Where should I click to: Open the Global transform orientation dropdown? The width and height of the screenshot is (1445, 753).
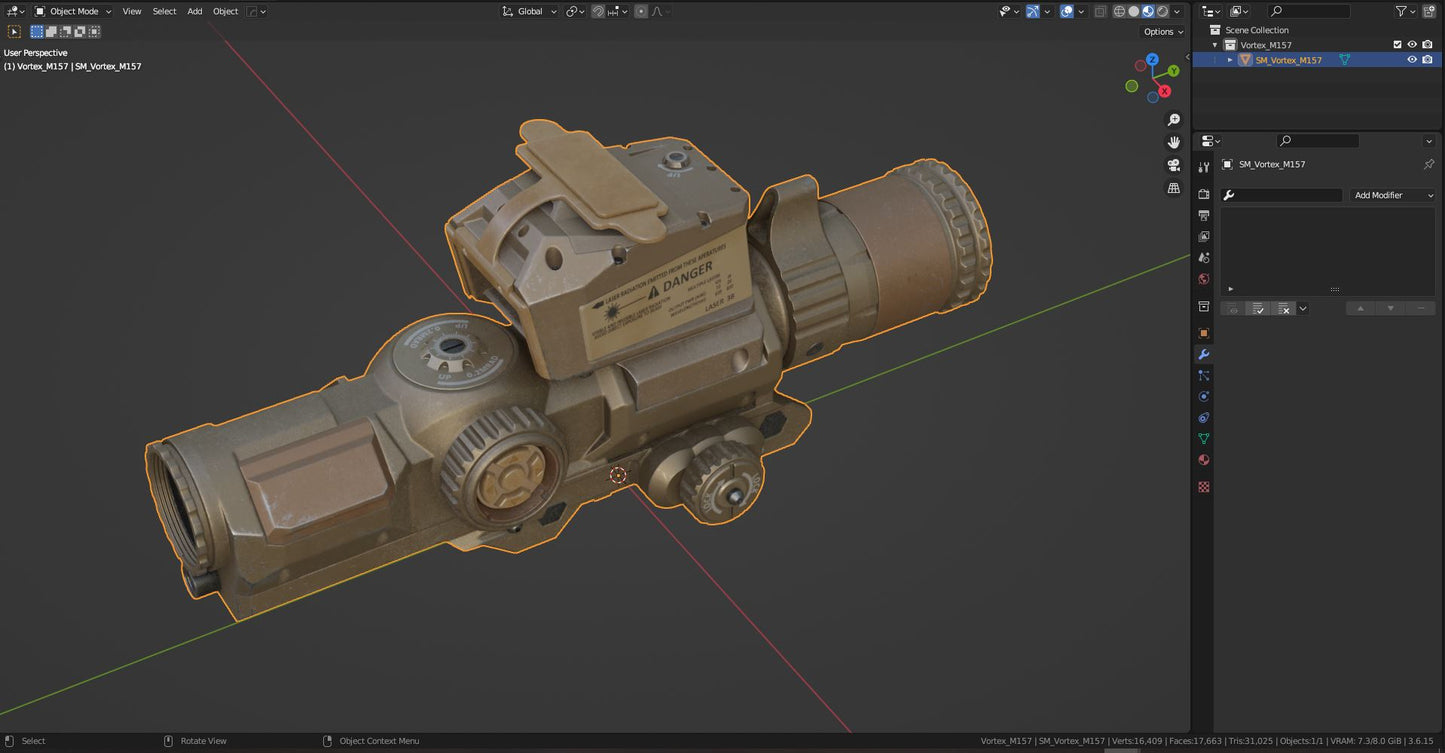point(528,11)
